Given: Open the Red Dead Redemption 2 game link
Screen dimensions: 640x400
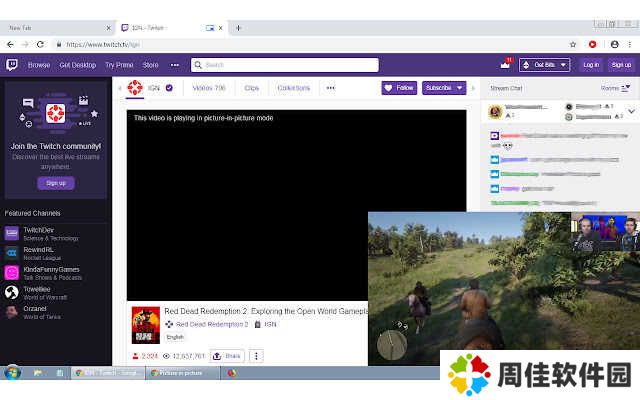Looking at the screenshot, I should tap(212, 324).
